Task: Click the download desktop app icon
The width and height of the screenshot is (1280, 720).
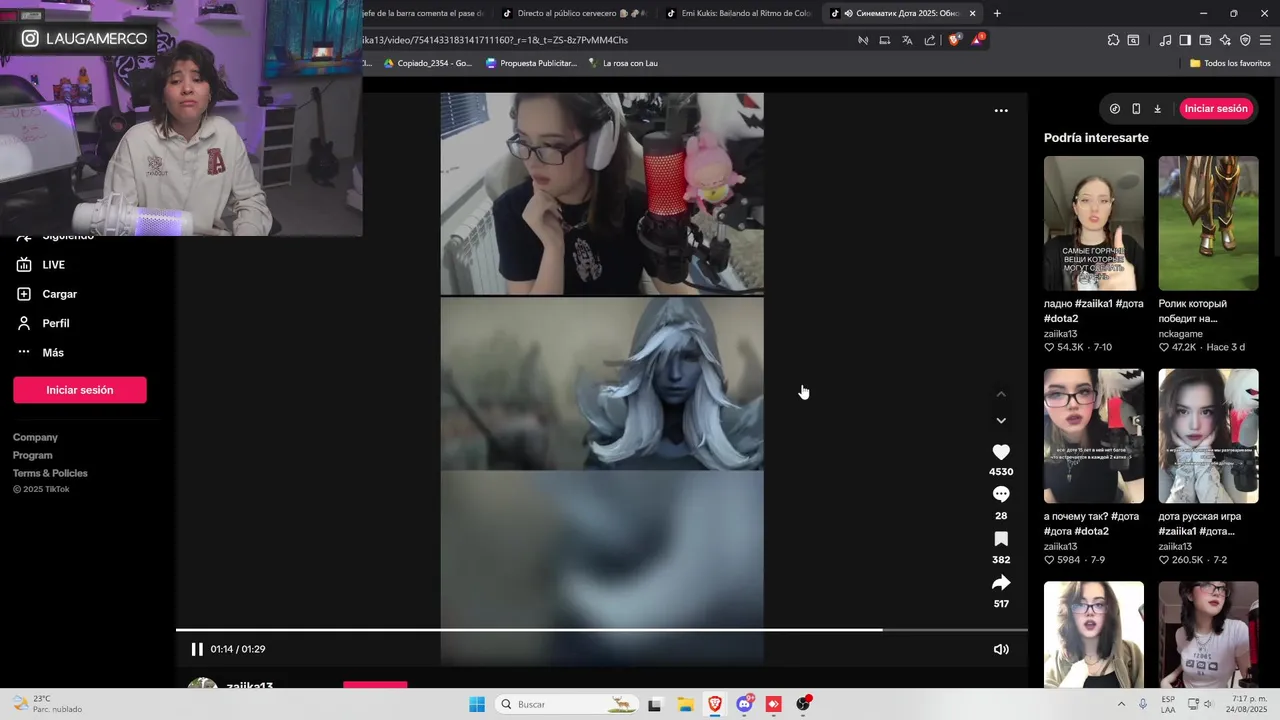Action: [x=1158, y=108]
